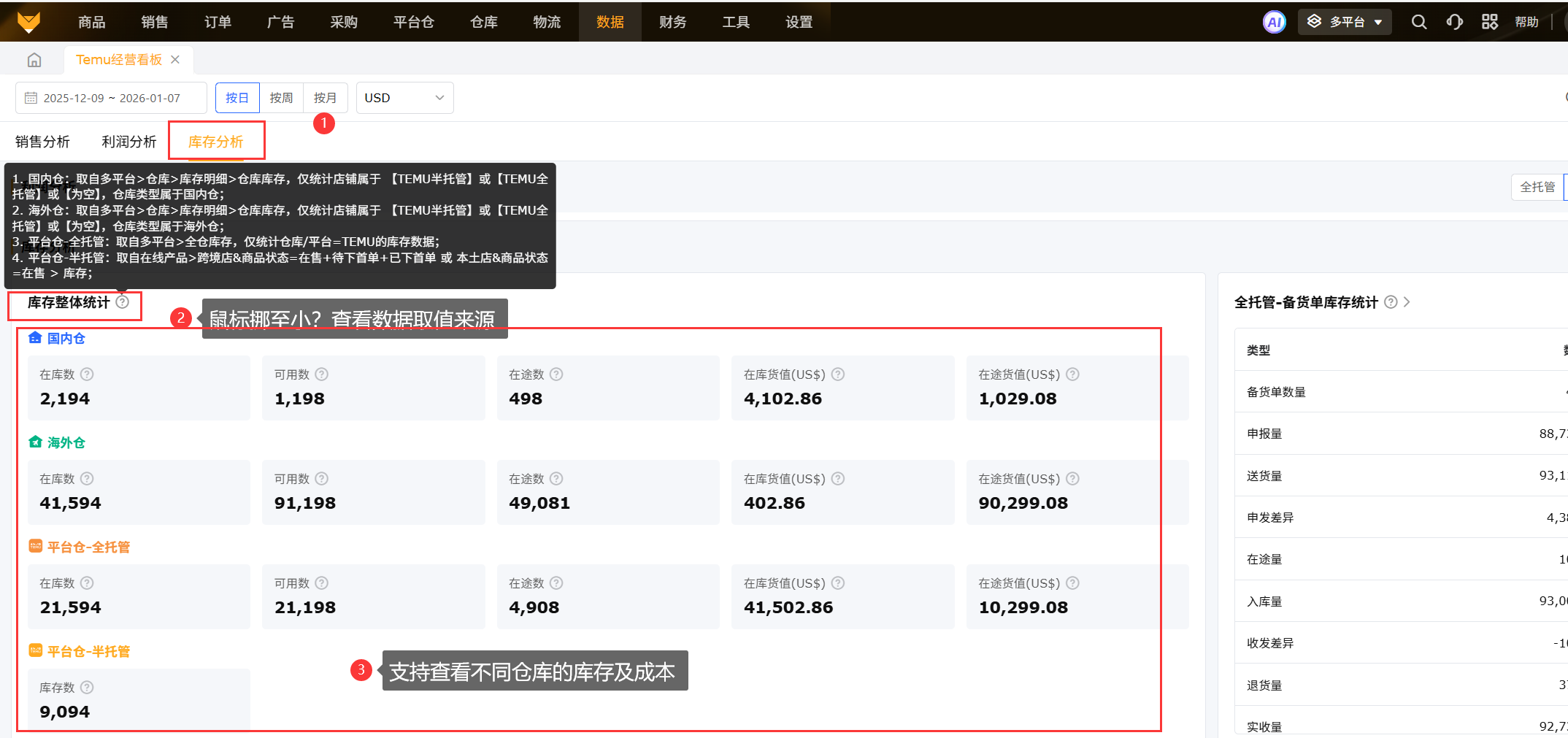Open the 平台仓 menu
The height and width of the screenshot is (738, 1568).
(x=414, y=22)
